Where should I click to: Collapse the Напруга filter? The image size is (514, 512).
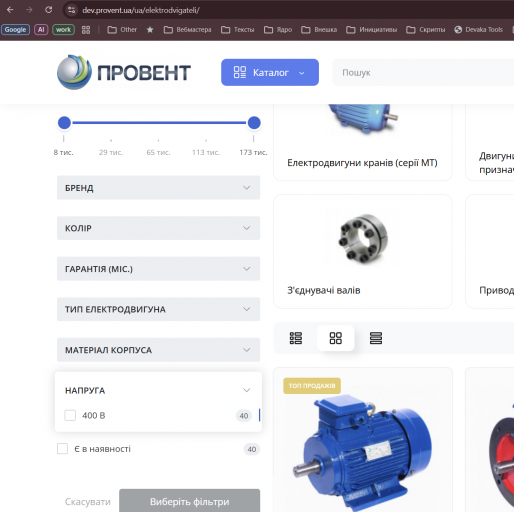[158, 390]
